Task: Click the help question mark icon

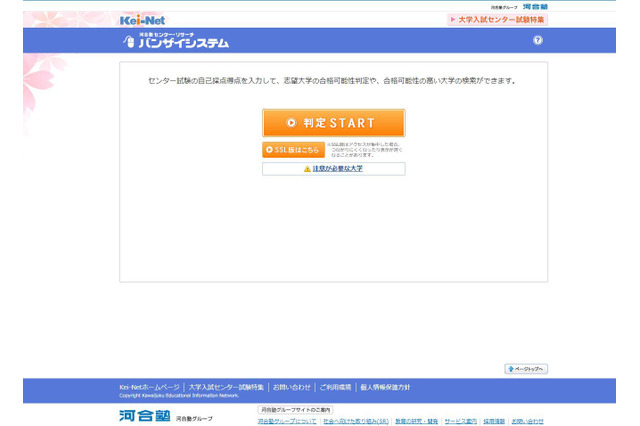Action: coord(538,40)
